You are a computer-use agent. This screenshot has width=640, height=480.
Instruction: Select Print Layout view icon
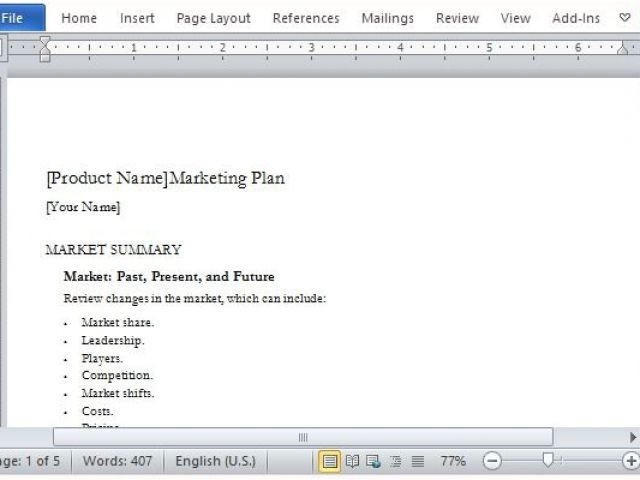tap(330, 462)
